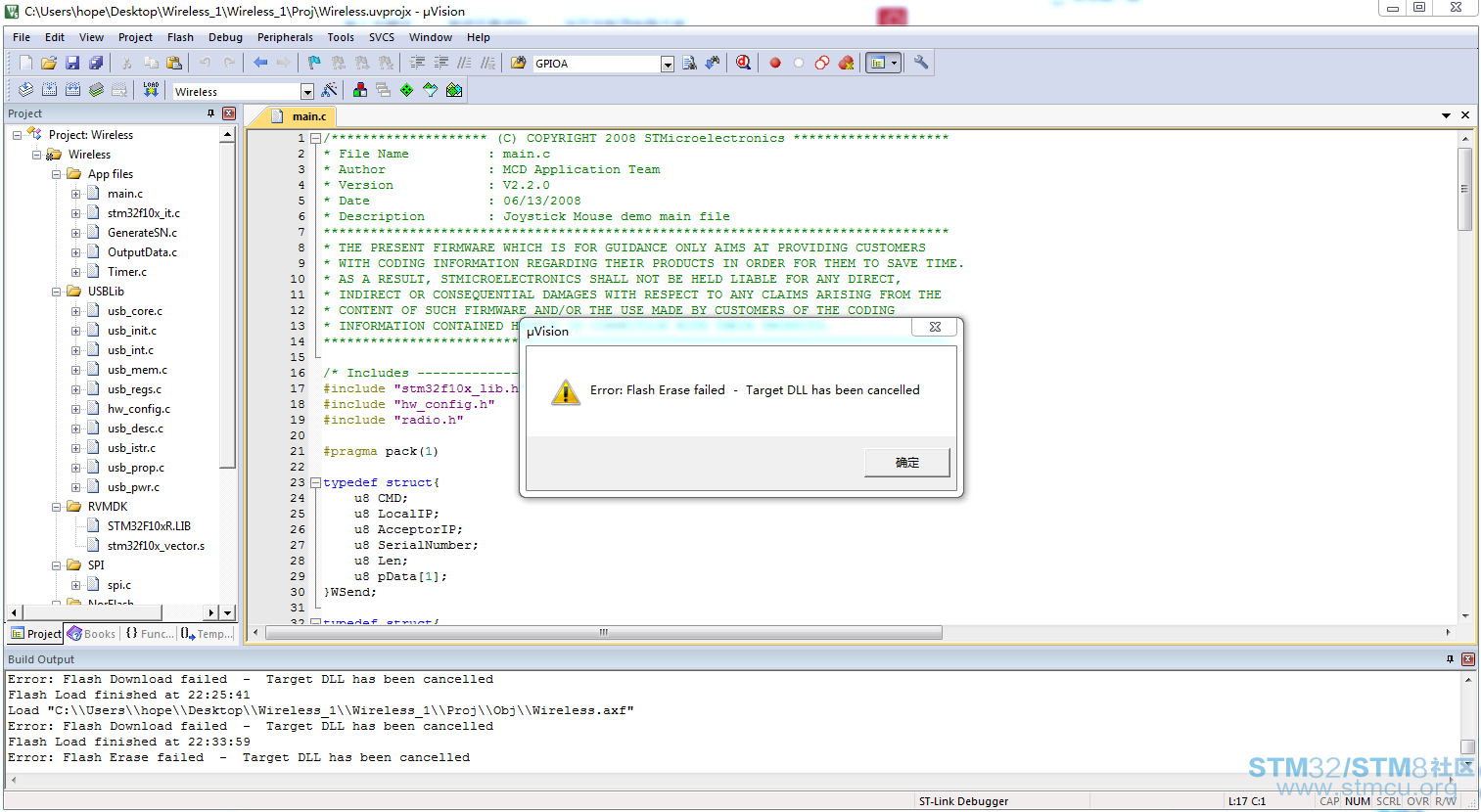
Task: Open Target Options magic wand icon
Action: (330, 90)
